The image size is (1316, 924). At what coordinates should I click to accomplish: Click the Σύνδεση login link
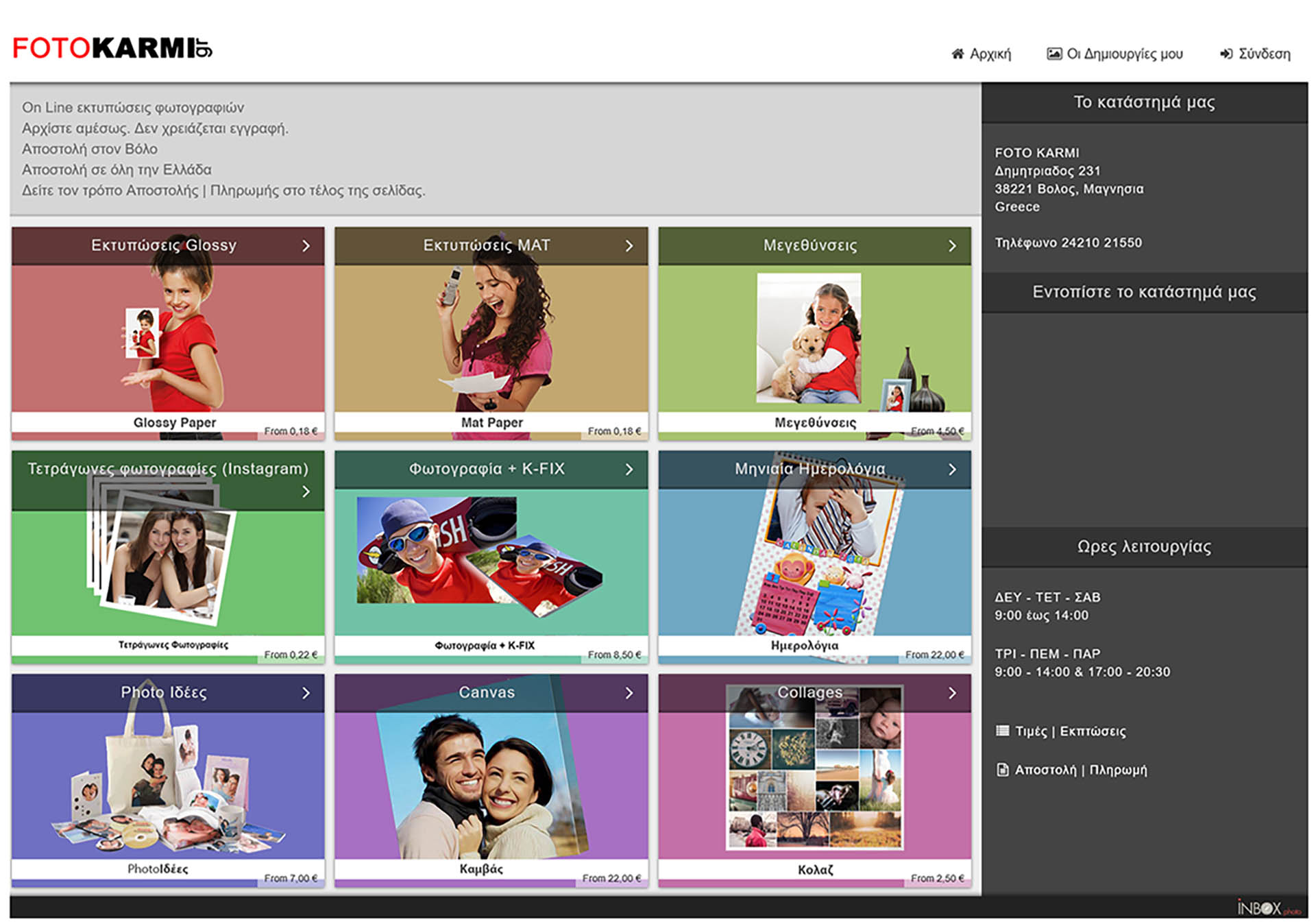pos(1264,53)
